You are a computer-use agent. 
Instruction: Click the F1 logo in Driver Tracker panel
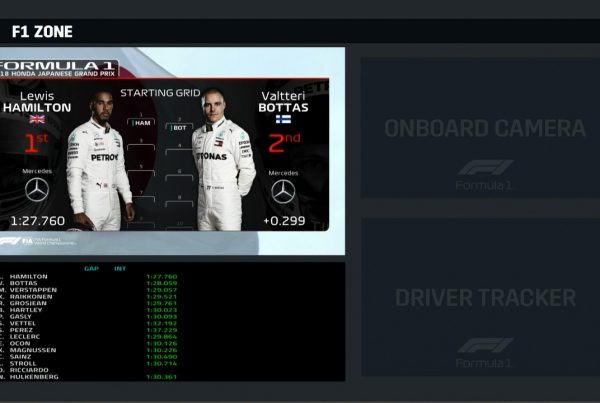pos(485,345)
